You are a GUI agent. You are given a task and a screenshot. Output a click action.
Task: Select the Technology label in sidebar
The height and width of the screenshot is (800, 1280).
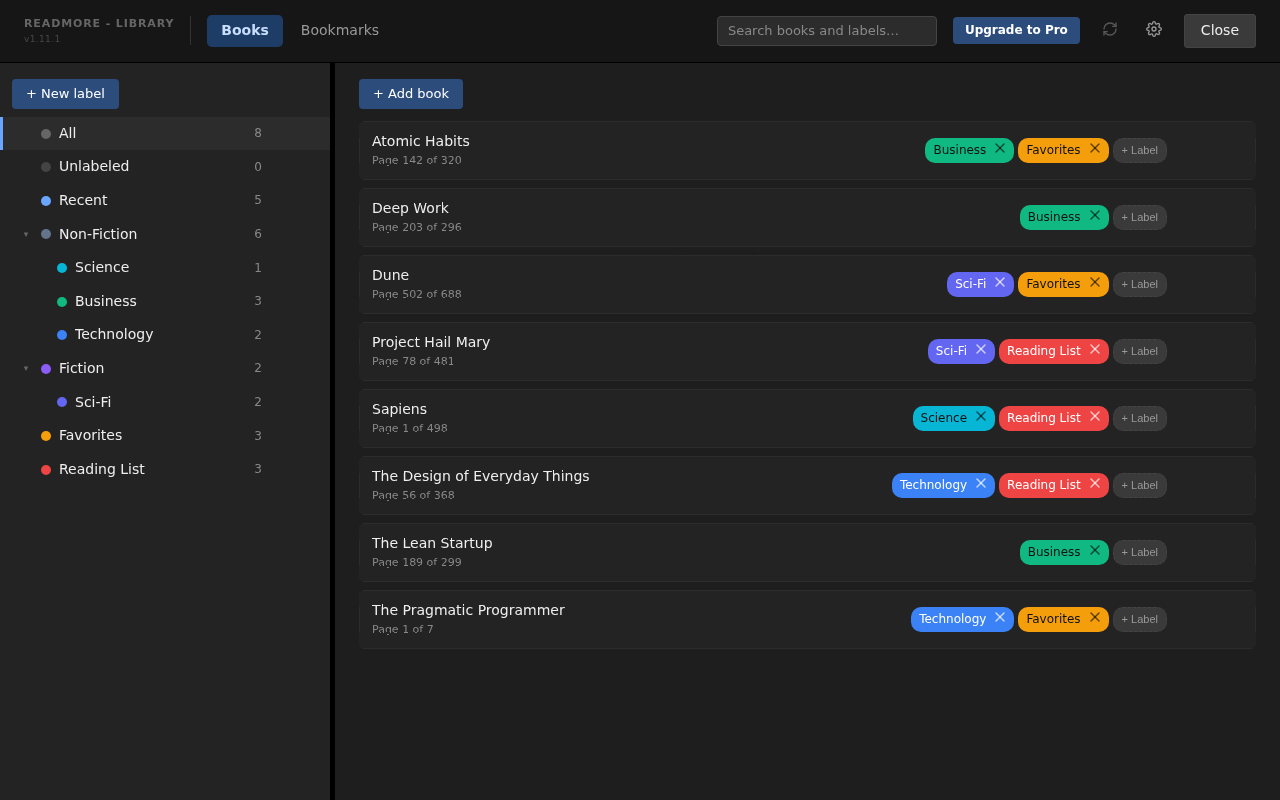pyautogui.click(x=165, y=334)
